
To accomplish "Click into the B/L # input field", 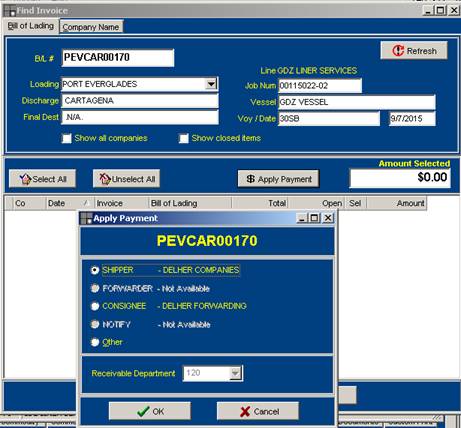I will 118,58.
